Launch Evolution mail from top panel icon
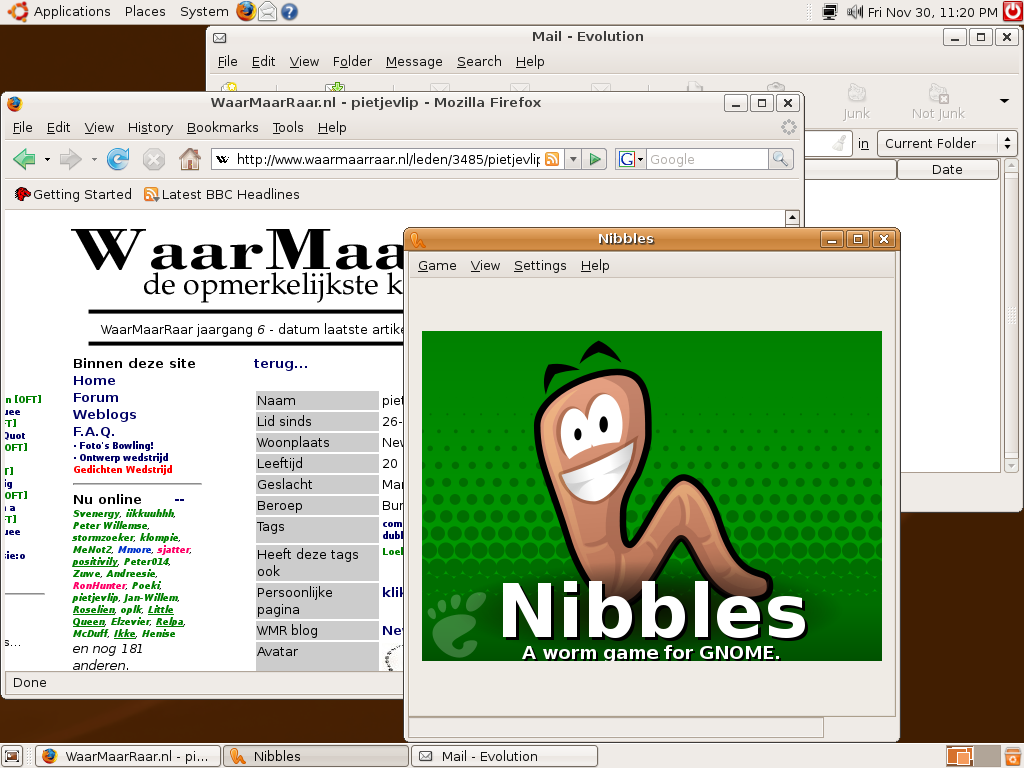1024x768 pixels. coord(268,12)
